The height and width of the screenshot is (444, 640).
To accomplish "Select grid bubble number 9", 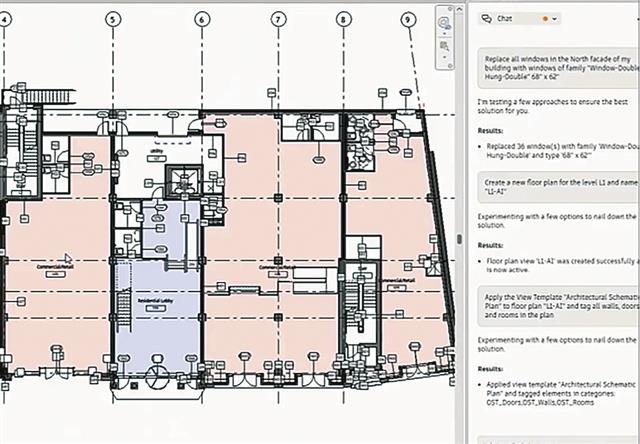I will (408, 19).
